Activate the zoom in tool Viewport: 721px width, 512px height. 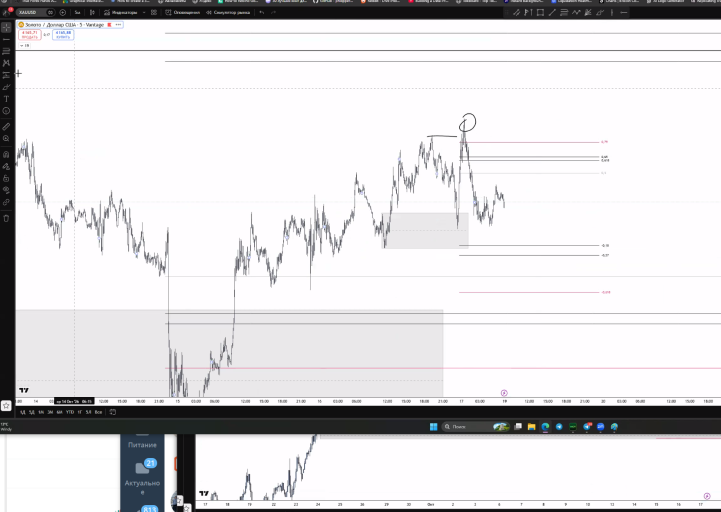pos(6,138)
